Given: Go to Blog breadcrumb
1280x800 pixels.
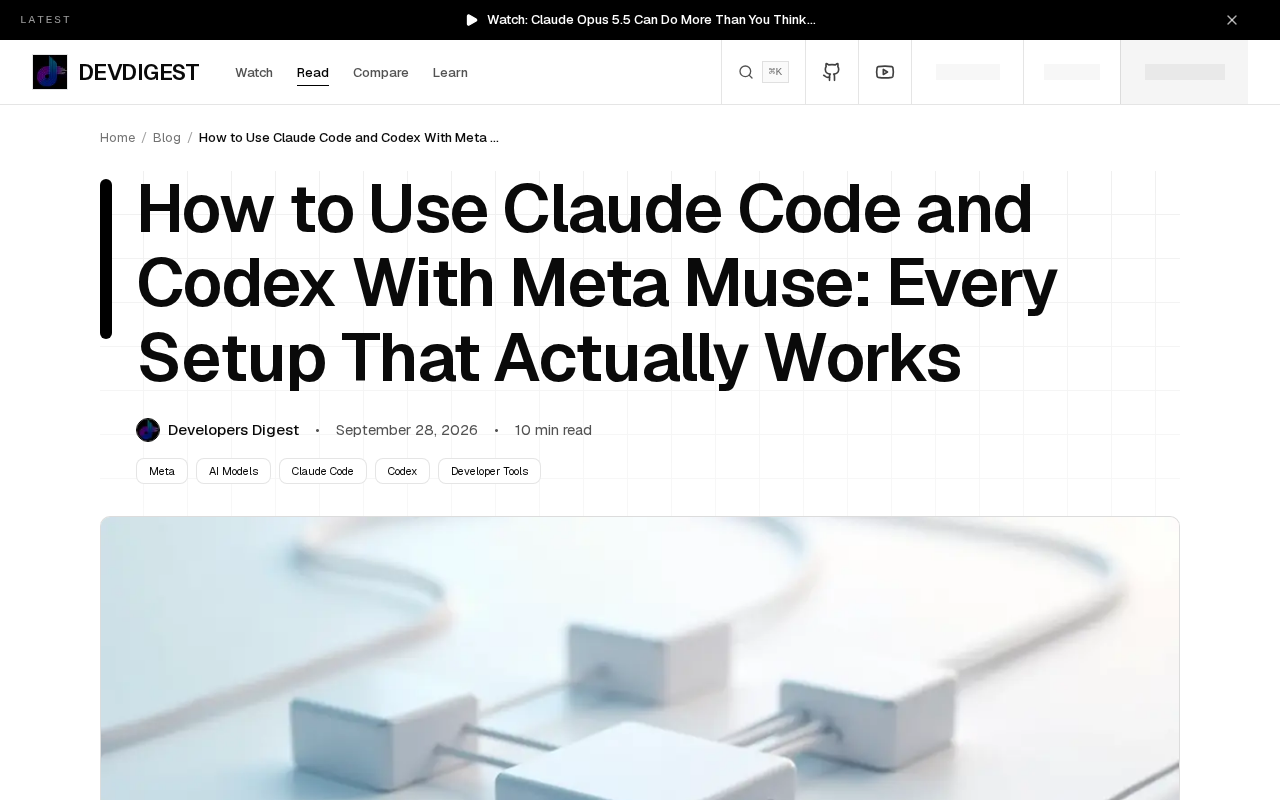Looking at the screenshot, I should (167, 137).
